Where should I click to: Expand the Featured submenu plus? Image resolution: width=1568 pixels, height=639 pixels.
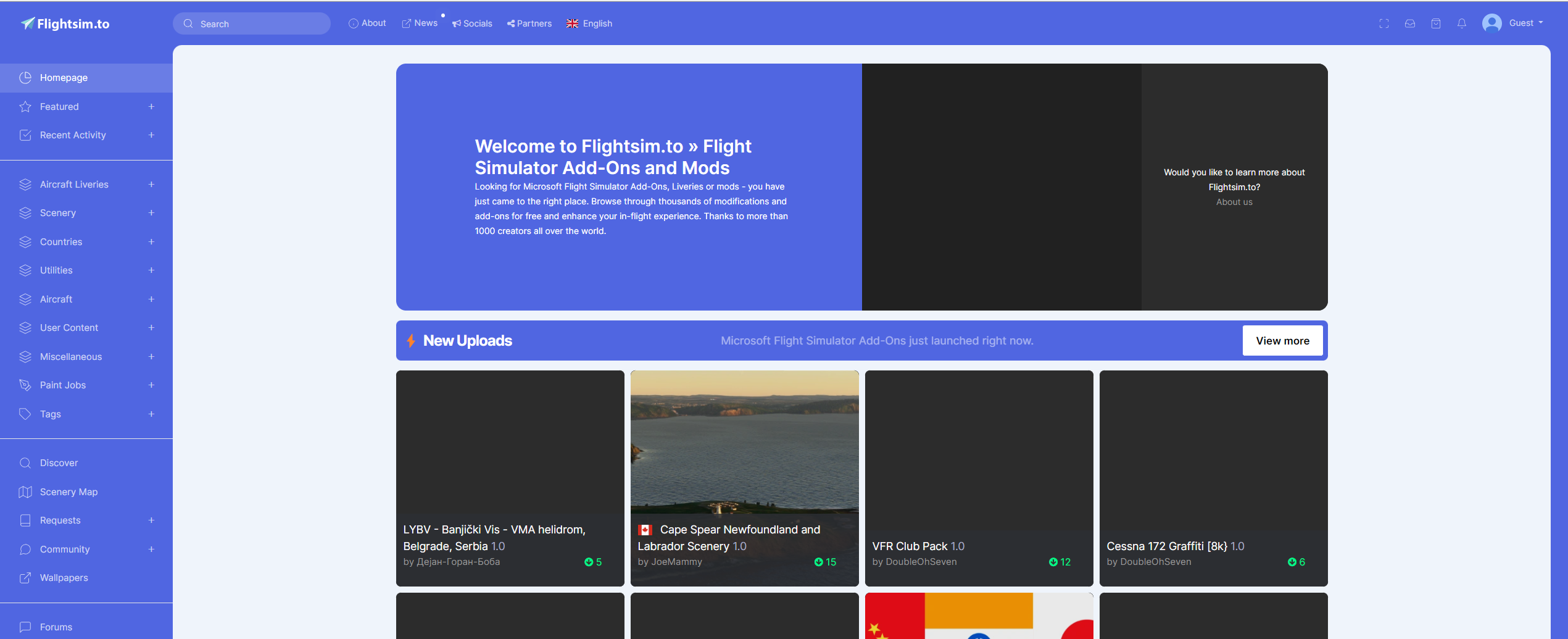151,107
